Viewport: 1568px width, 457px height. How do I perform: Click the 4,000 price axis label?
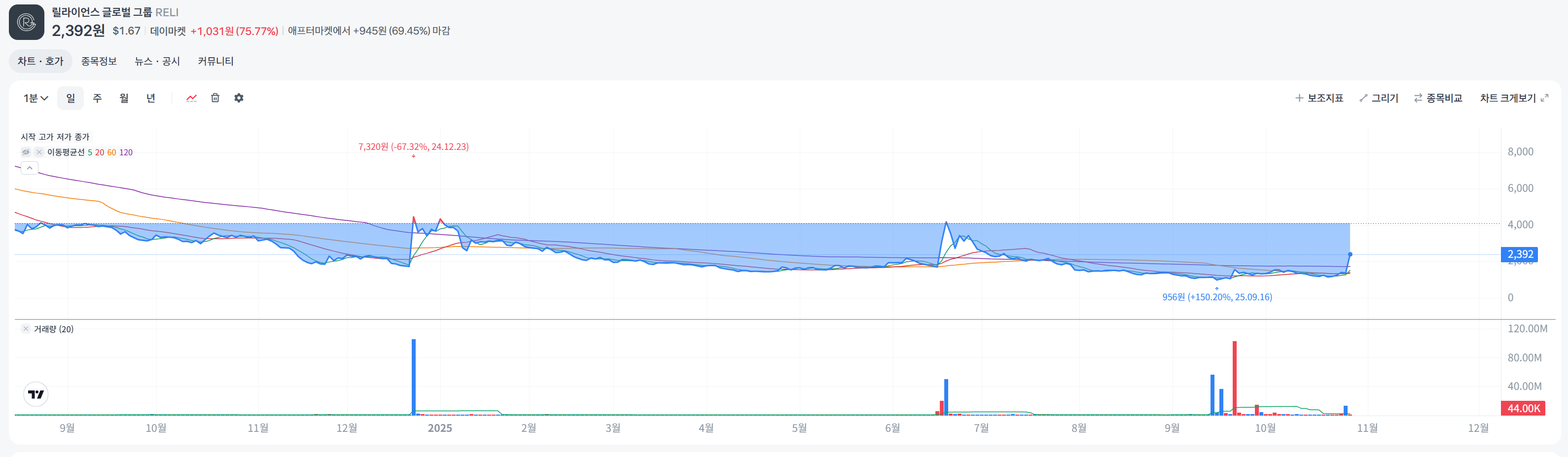tap(1521, 224)
